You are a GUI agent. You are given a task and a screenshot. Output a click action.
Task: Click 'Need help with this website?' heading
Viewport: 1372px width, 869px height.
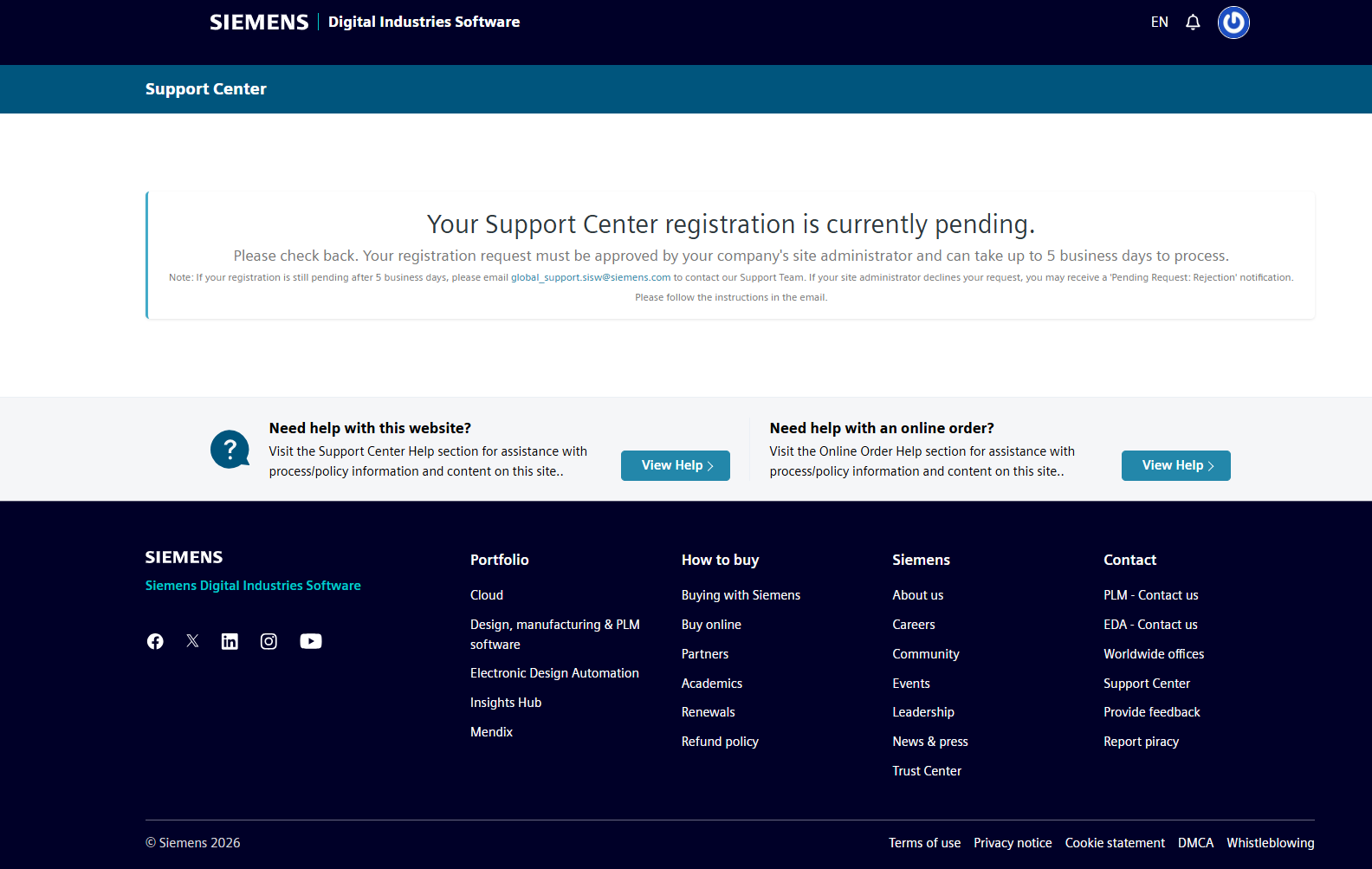[x=370, y=428]
